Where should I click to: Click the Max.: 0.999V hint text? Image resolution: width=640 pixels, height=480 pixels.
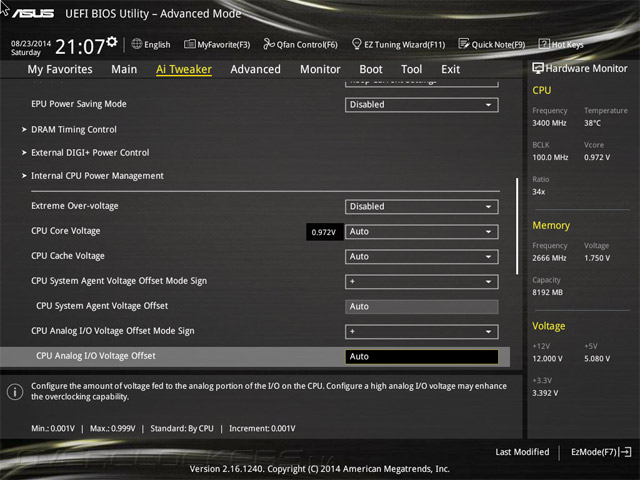pyautogui.click(x=113, y=429)
